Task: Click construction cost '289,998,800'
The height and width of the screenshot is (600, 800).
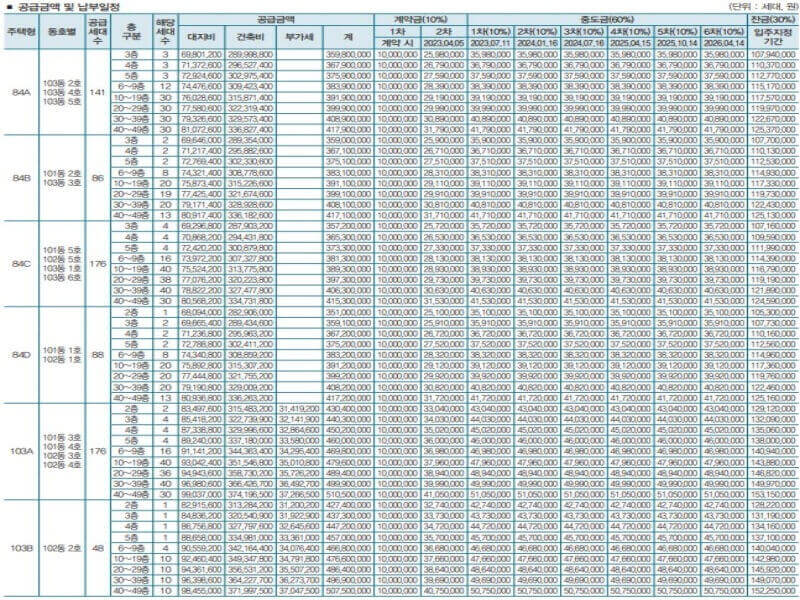Action: coord(249,55)
